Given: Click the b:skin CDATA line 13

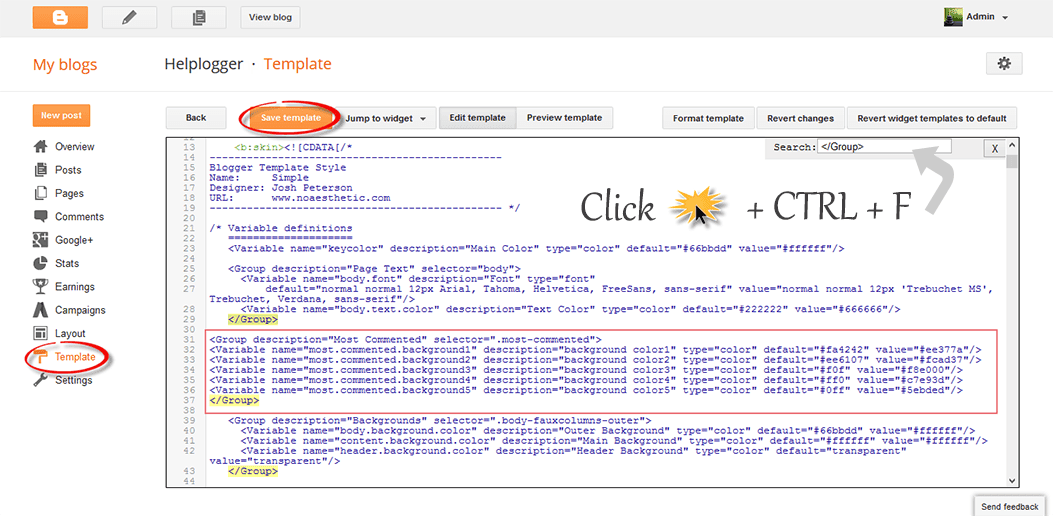Looking at the screenshot, I should (293, 147).
